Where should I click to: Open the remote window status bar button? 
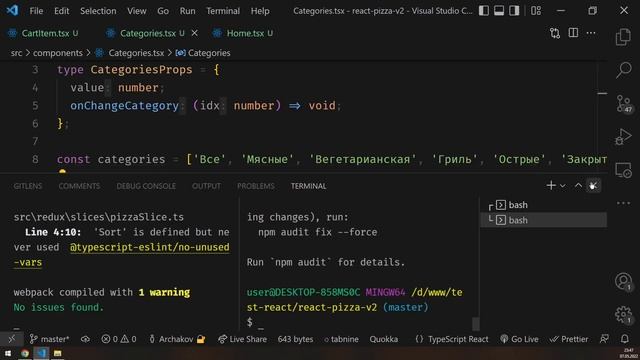pos(11,339)
